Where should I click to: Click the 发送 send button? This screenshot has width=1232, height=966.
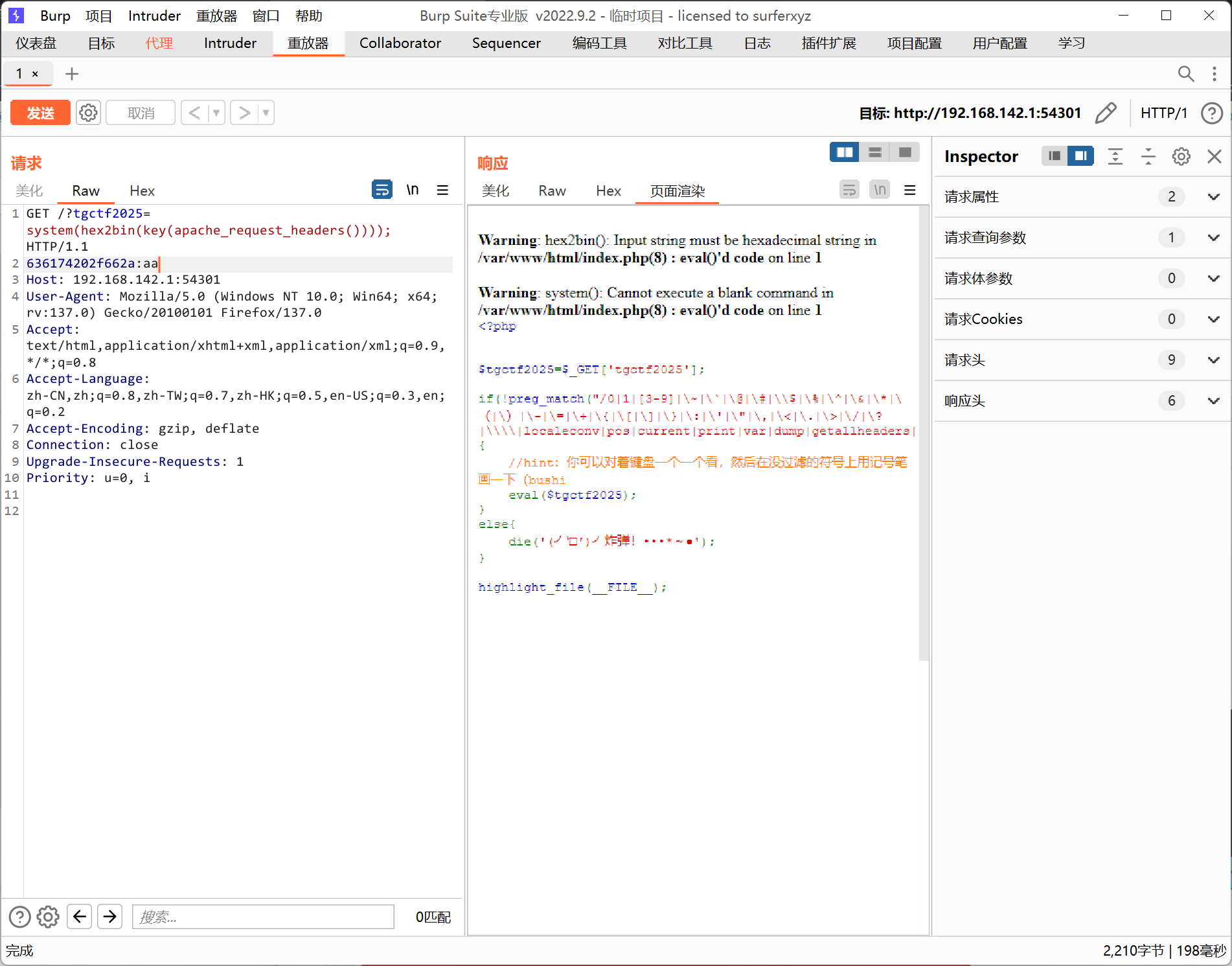click(x=40, y=113)
